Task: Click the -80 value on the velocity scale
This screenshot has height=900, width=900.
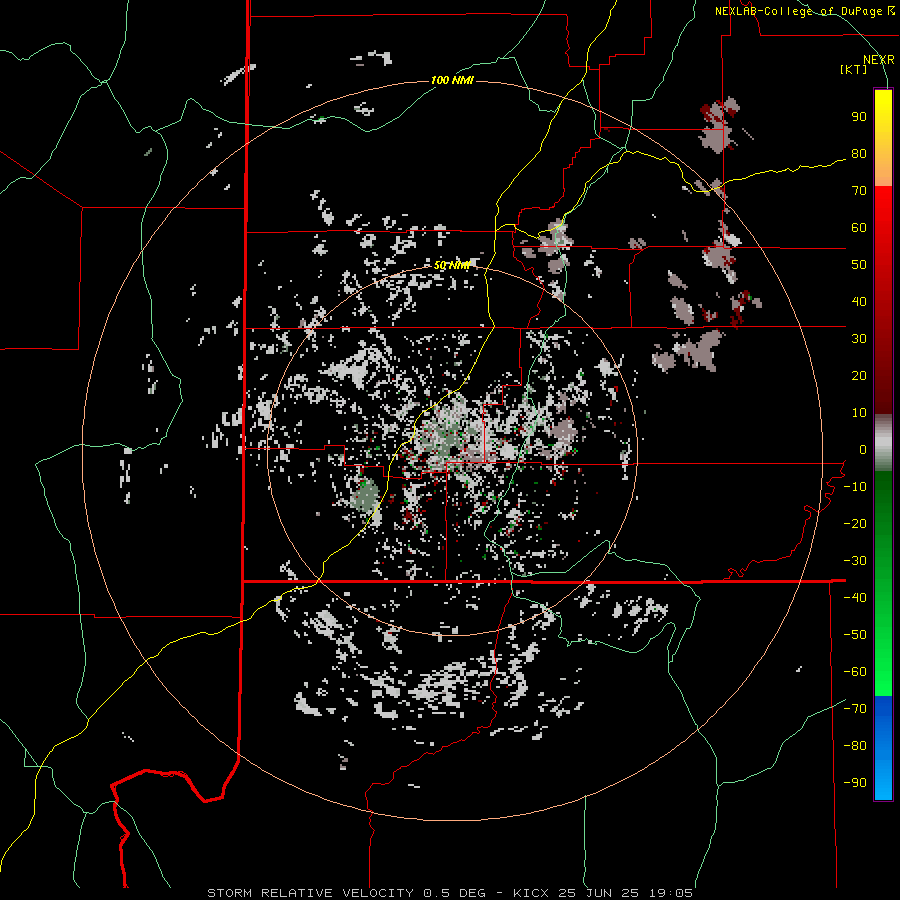Action: [855, 746]
